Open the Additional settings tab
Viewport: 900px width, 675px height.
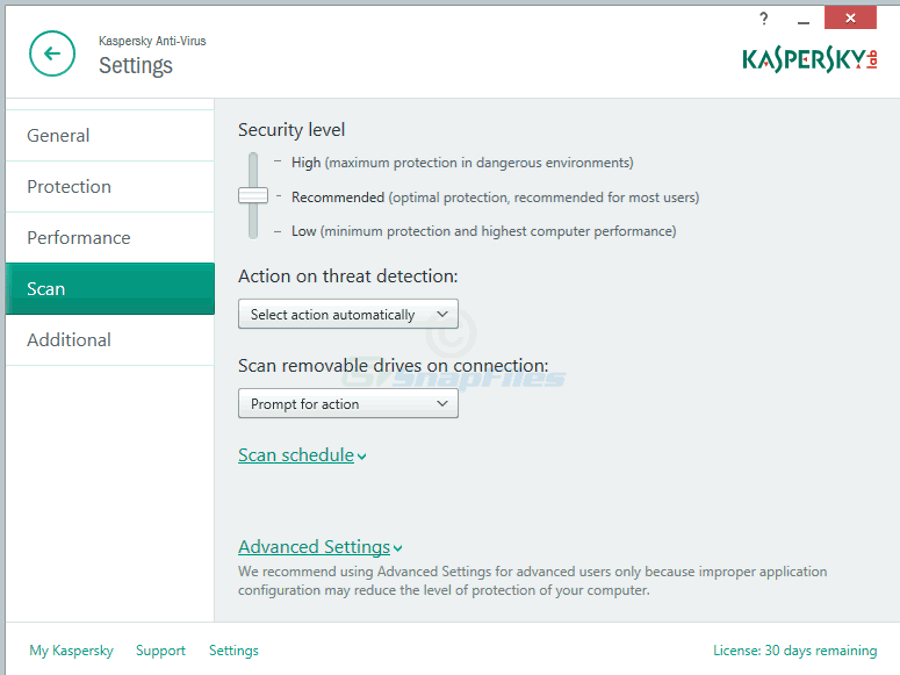(x=110, y=340)
